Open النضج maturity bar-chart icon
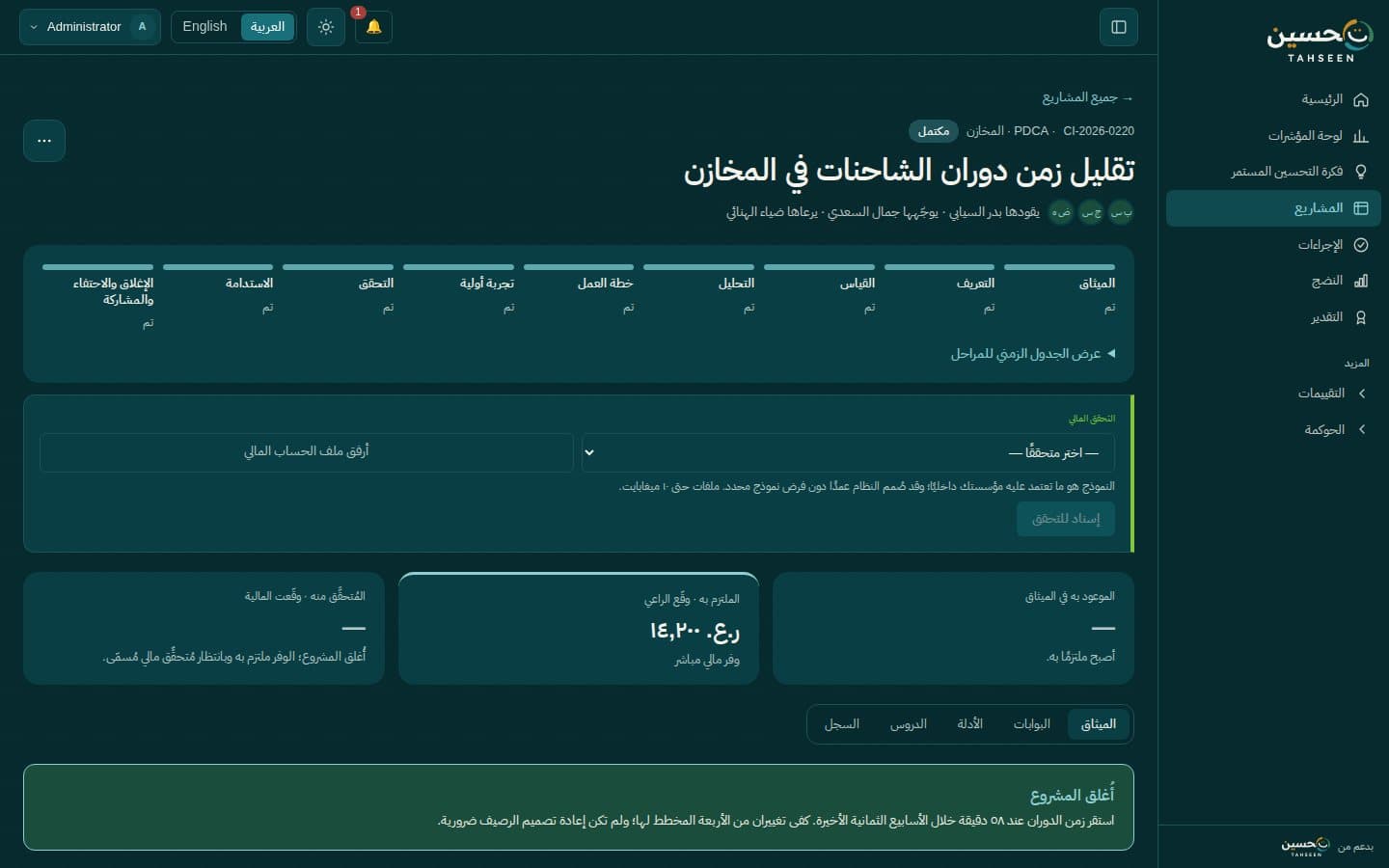The height and width of the screenshot is (868, 1389). [x=1361, y=281]
